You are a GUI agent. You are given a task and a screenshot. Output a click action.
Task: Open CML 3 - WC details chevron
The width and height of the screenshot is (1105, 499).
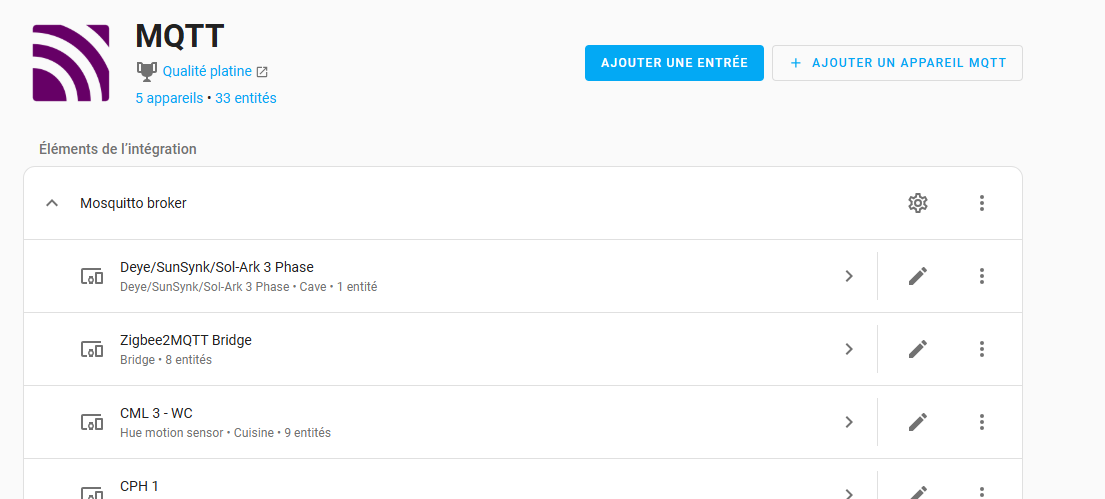[848, 422]
